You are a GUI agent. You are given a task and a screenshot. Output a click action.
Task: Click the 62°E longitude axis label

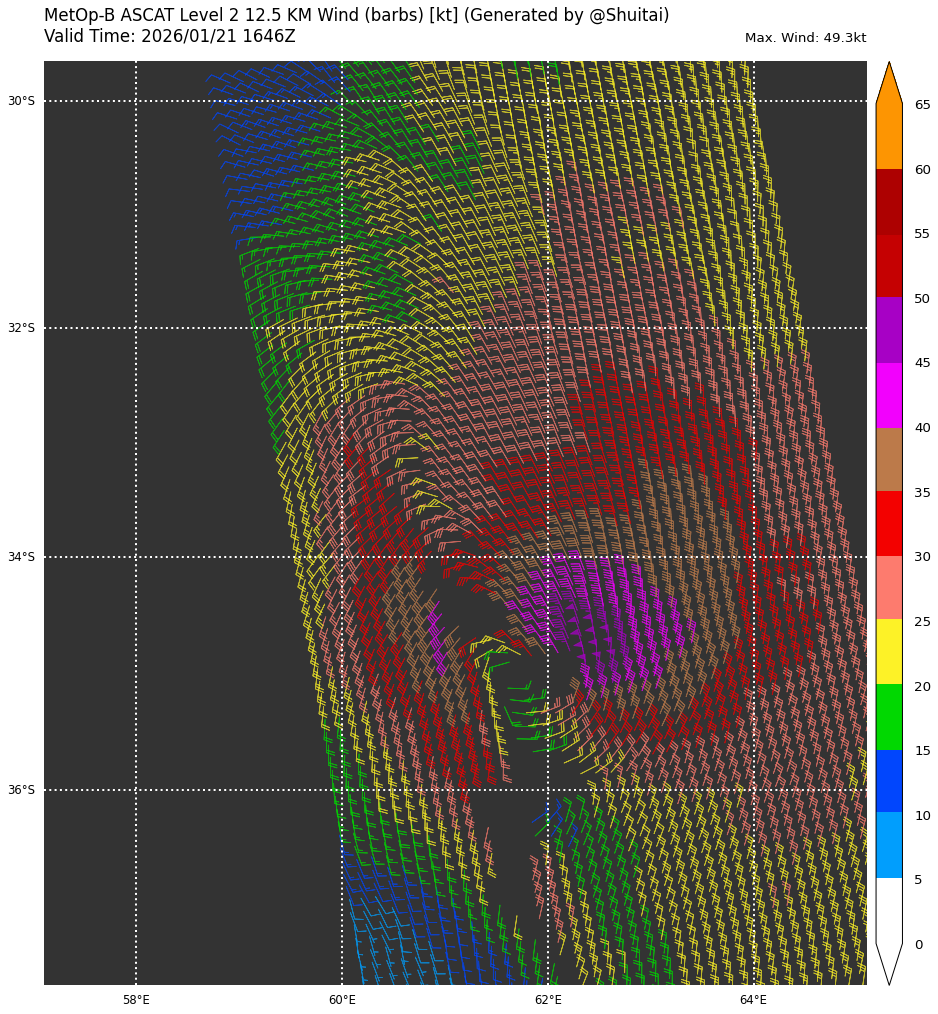548,1000
